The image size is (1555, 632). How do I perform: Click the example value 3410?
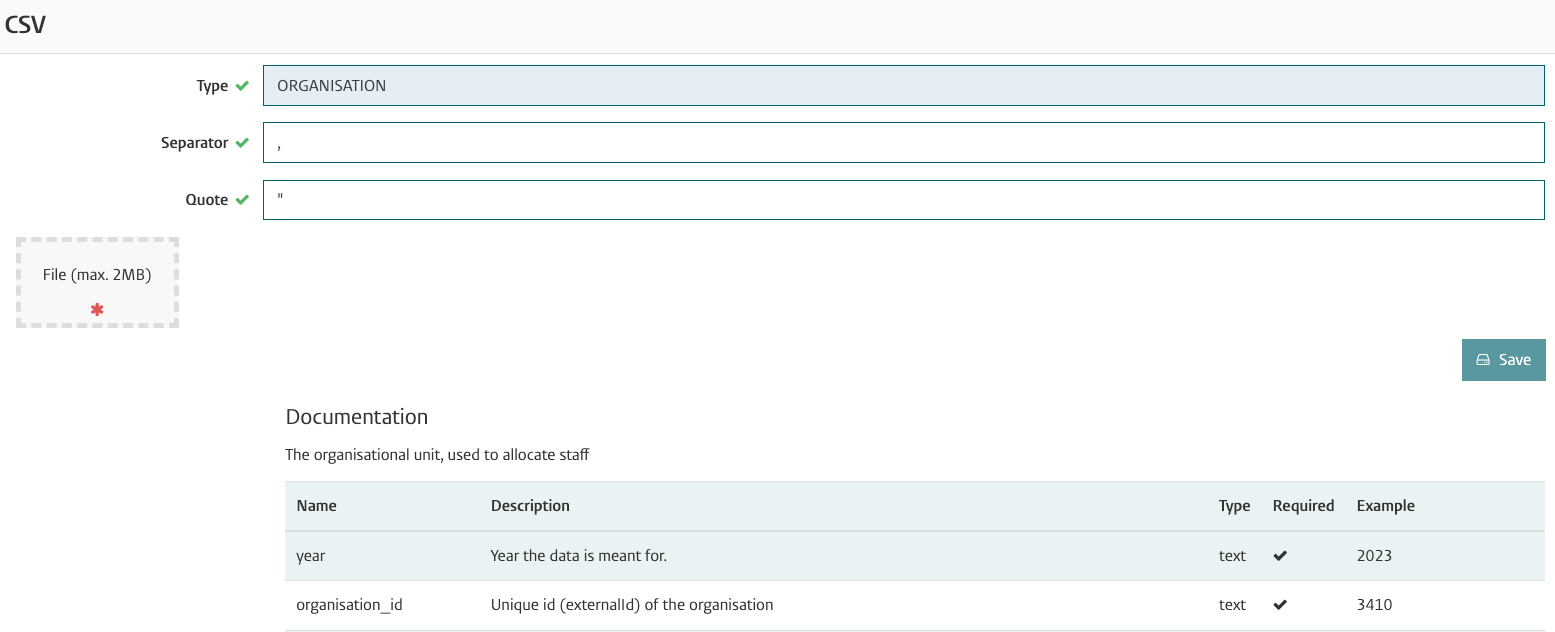point(1374,605)
